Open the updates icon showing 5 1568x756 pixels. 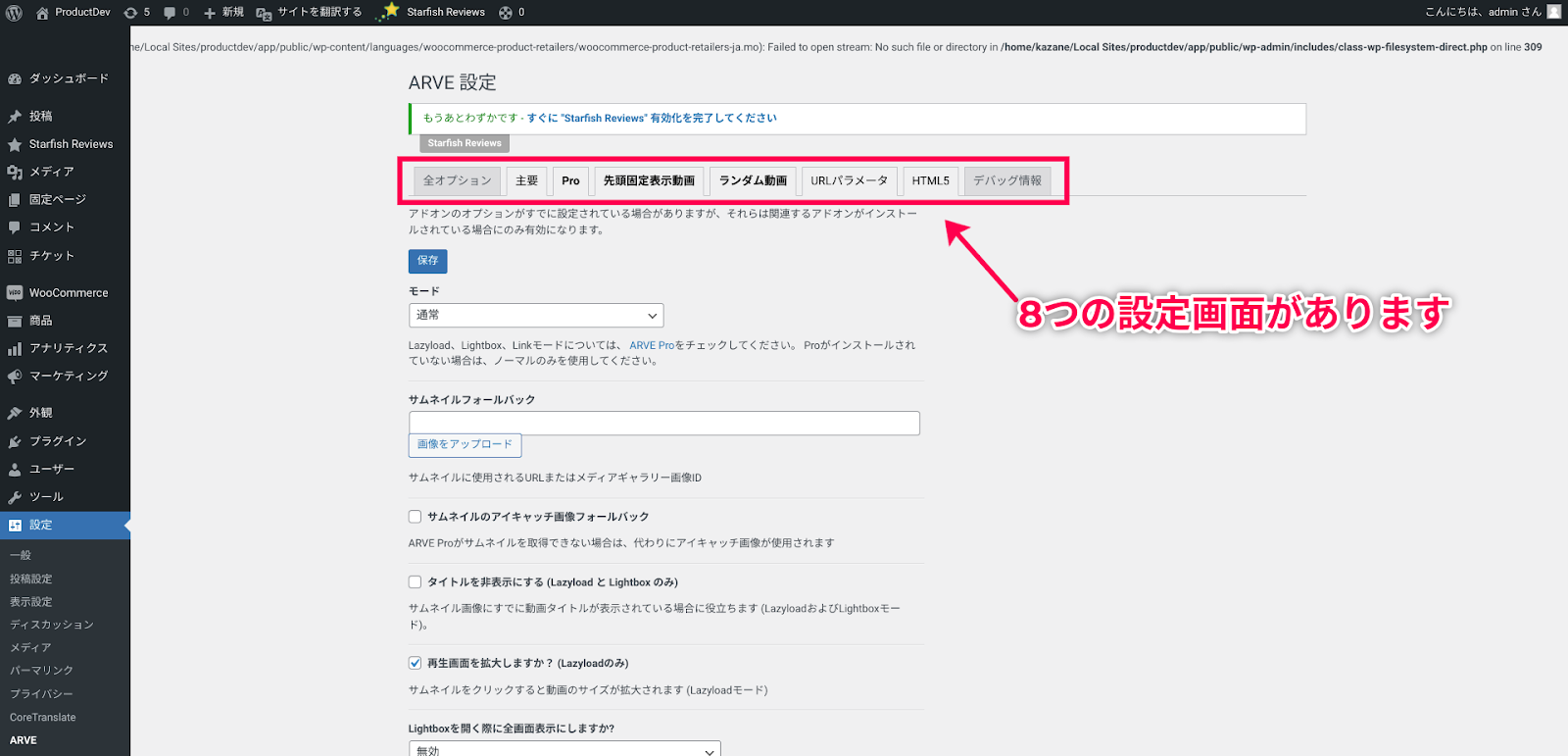click(x=130, y=13)
